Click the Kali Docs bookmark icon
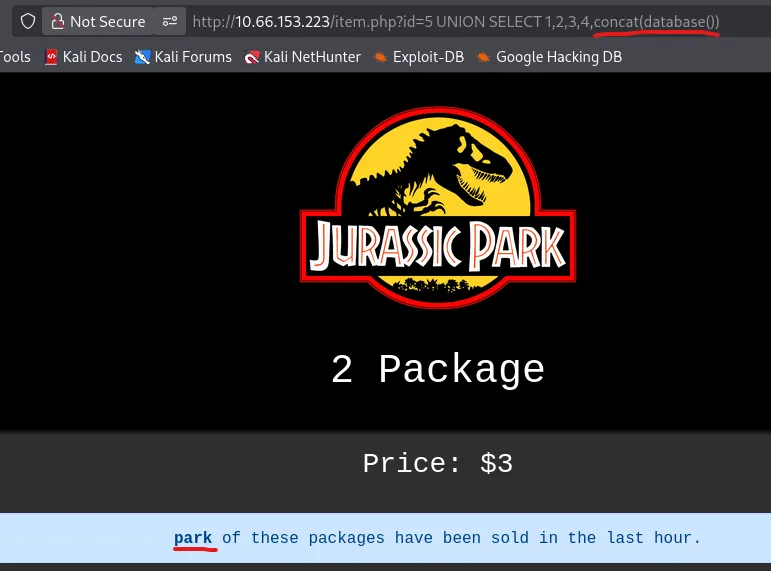This screenshot has width=771, height=571. [x=51, y=57]
